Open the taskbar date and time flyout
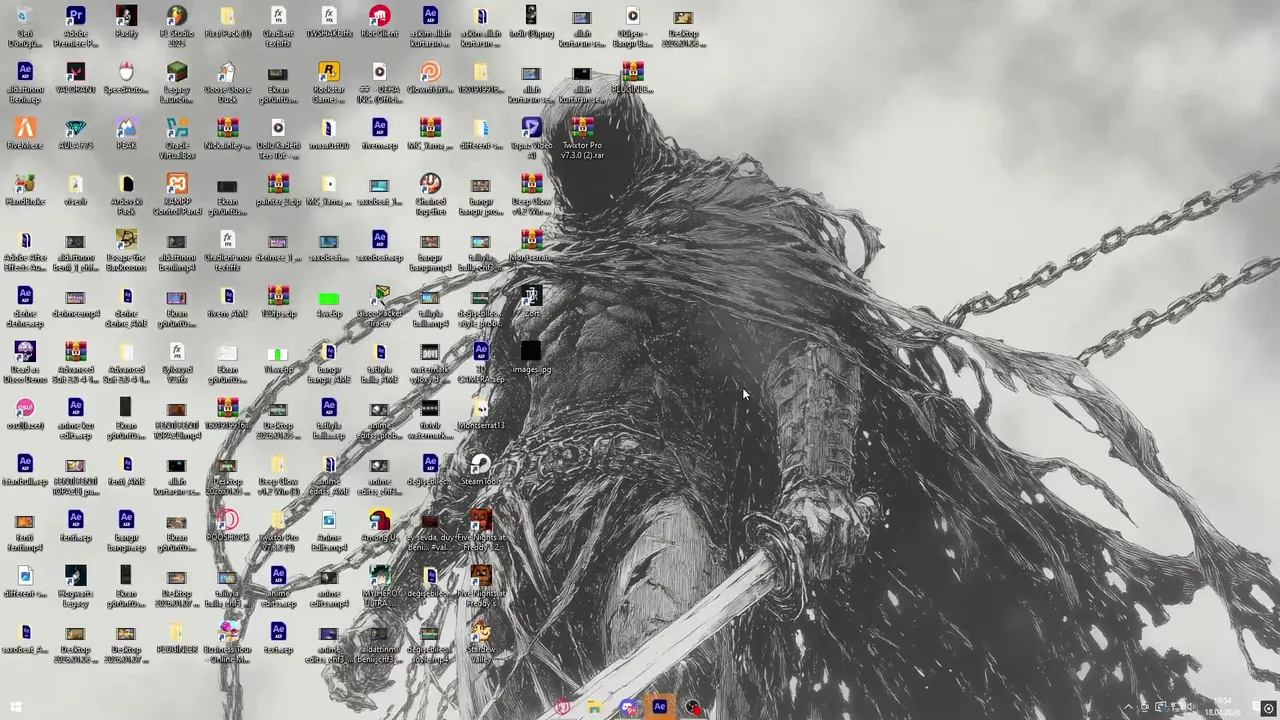Image resolution: width=1280 pixels, height=720 pixels. (1224, 708)
